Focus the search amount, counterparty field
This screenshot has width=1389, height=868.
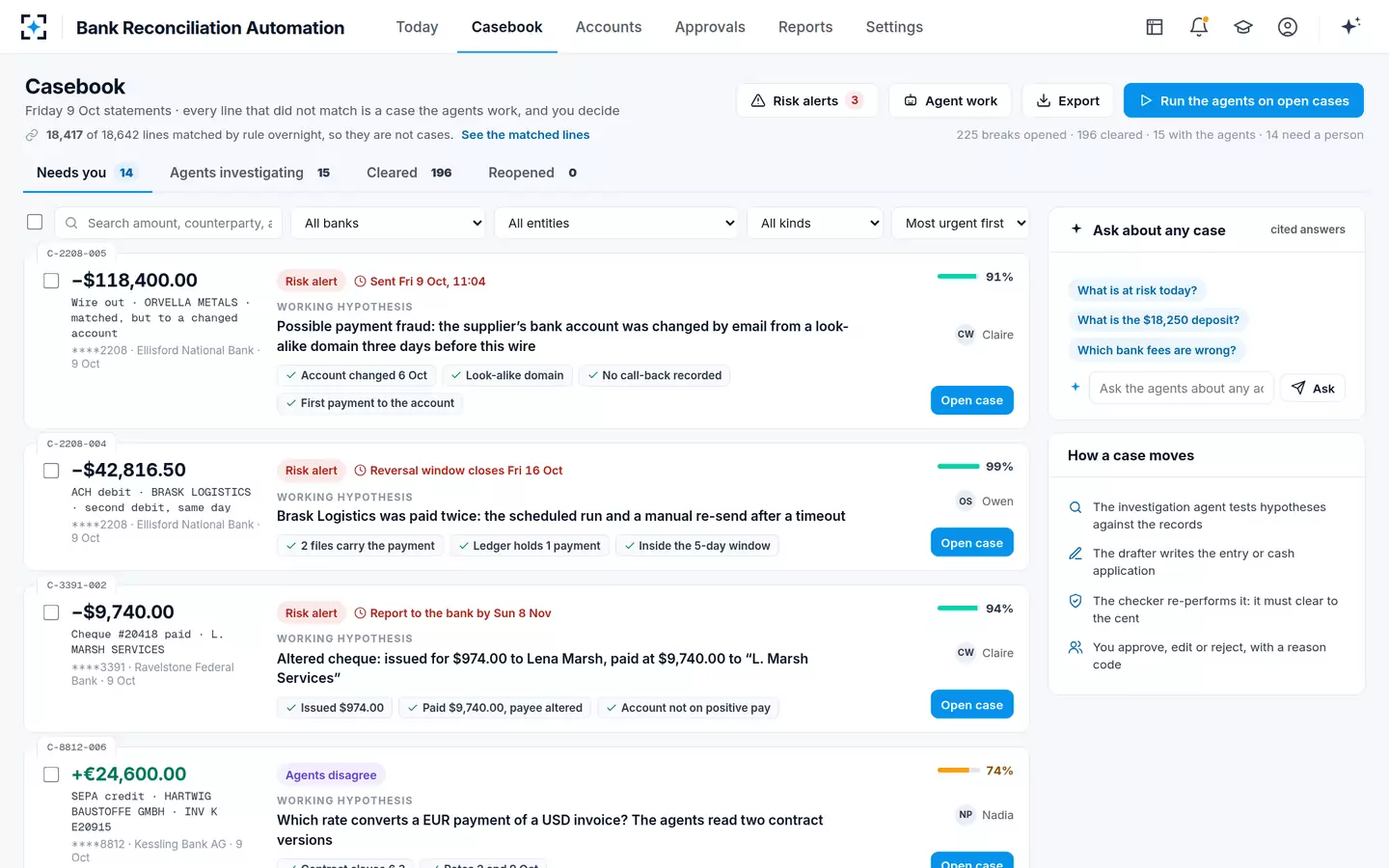coord(168,223)
